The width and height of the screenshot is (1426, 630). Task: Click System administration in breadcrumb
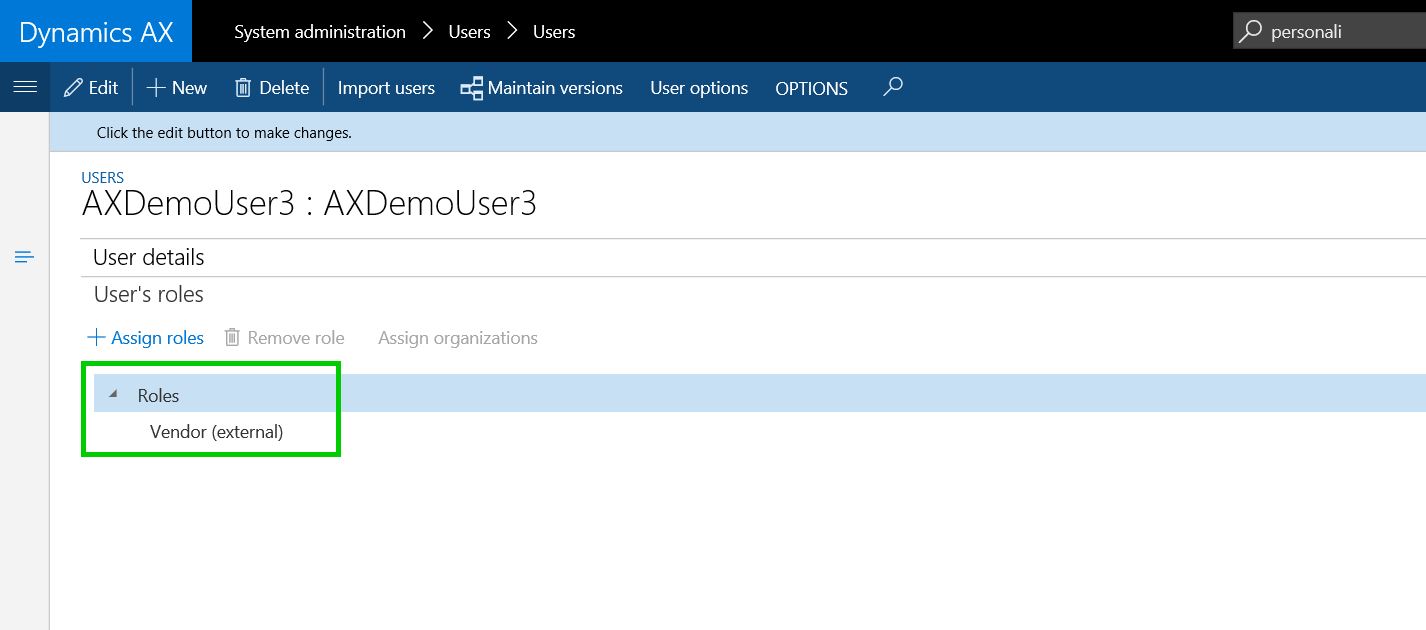320,32
